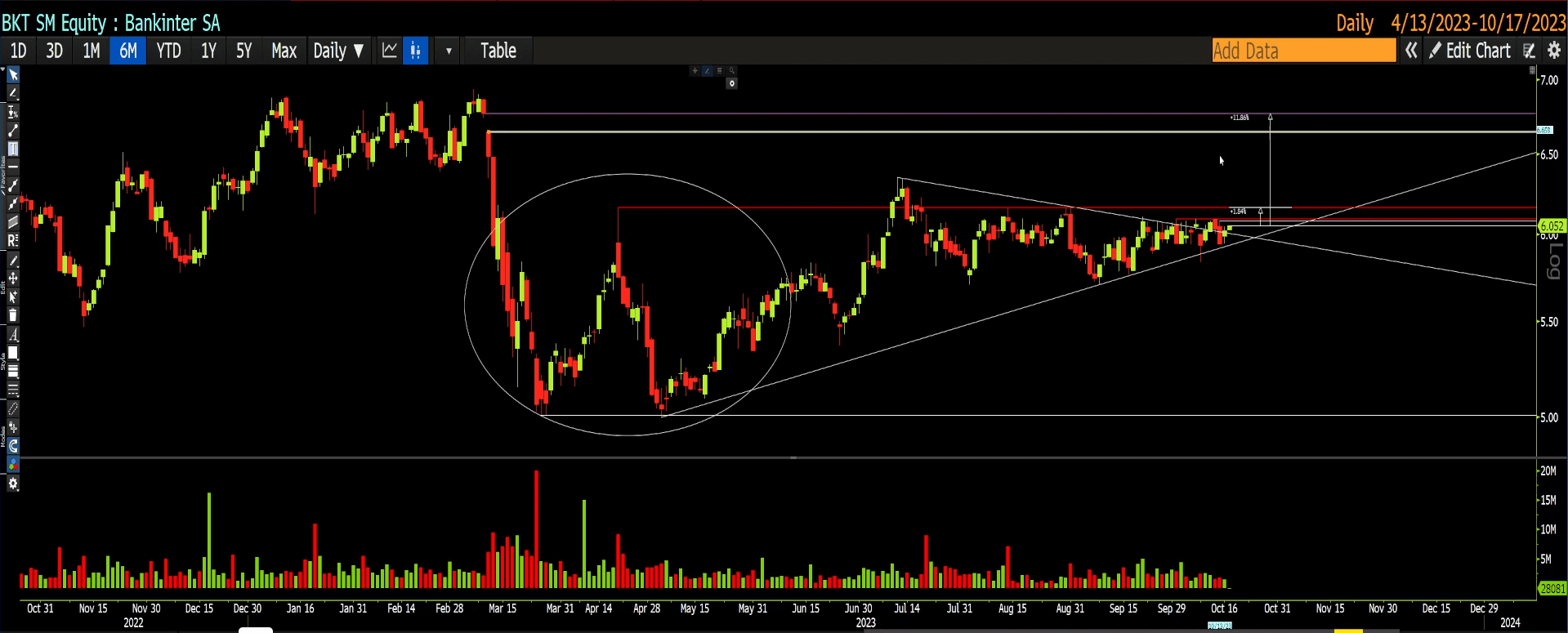Viewport: 1568px width, 633px height.
Task: Switch to candlestick chart type
Action: pos(415,51)
